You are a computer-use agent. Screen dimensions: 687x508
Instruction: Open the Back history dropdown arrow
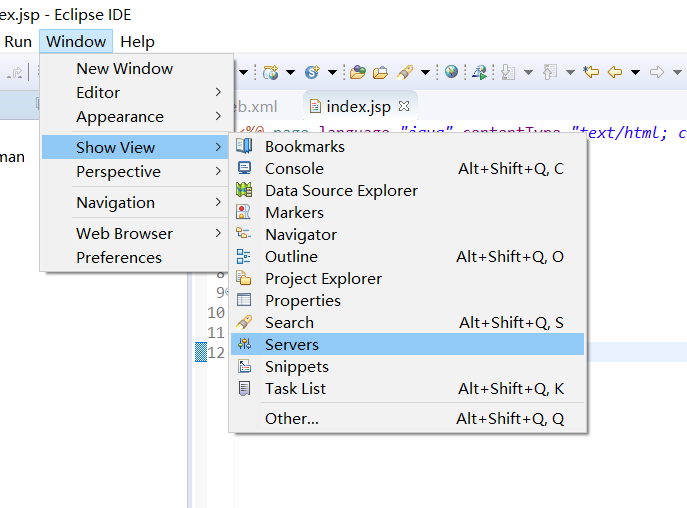(635, 72)
